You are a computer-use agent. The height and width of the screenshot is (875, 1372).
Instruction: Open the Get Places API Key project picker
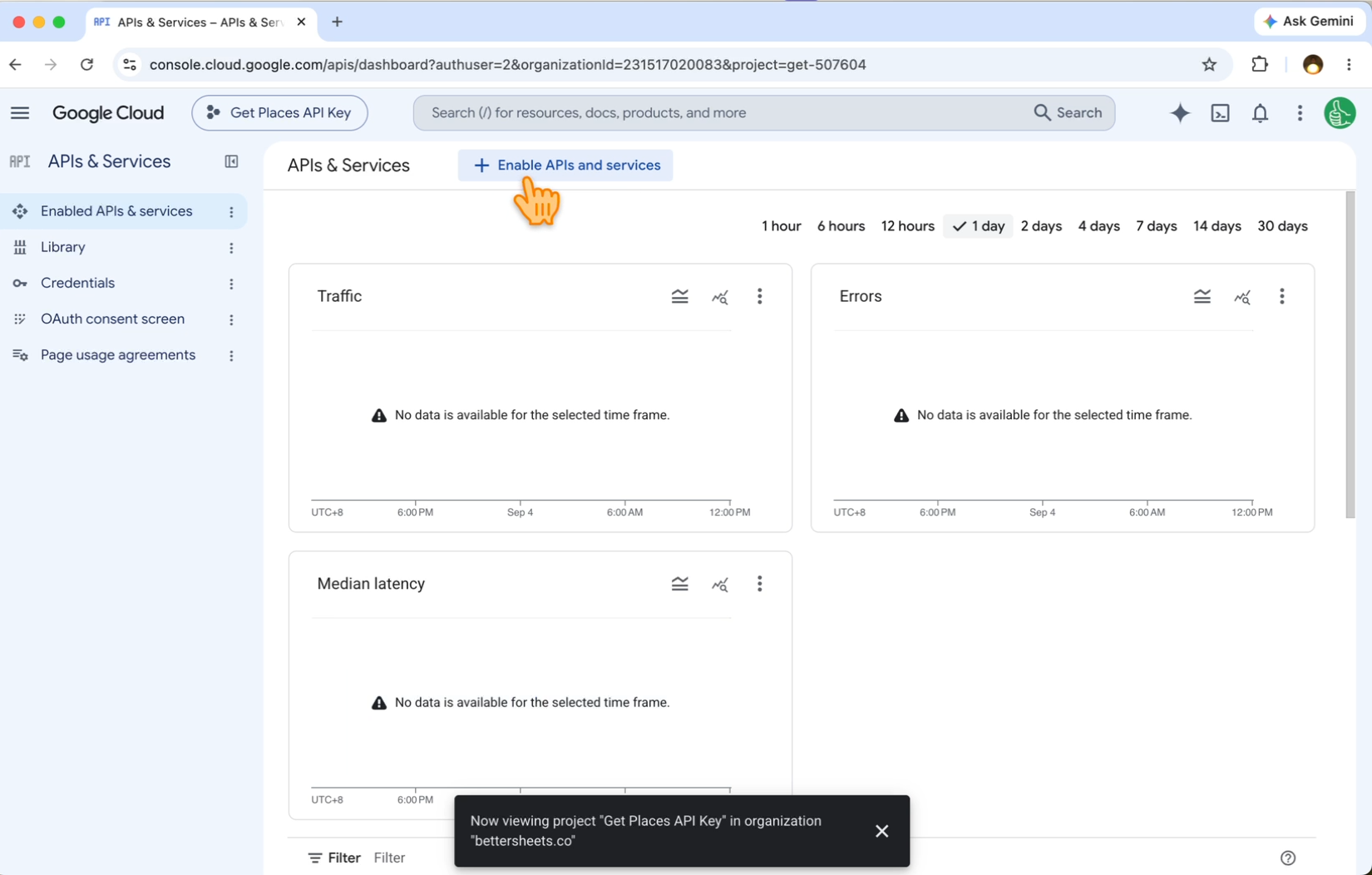[279, 112]
